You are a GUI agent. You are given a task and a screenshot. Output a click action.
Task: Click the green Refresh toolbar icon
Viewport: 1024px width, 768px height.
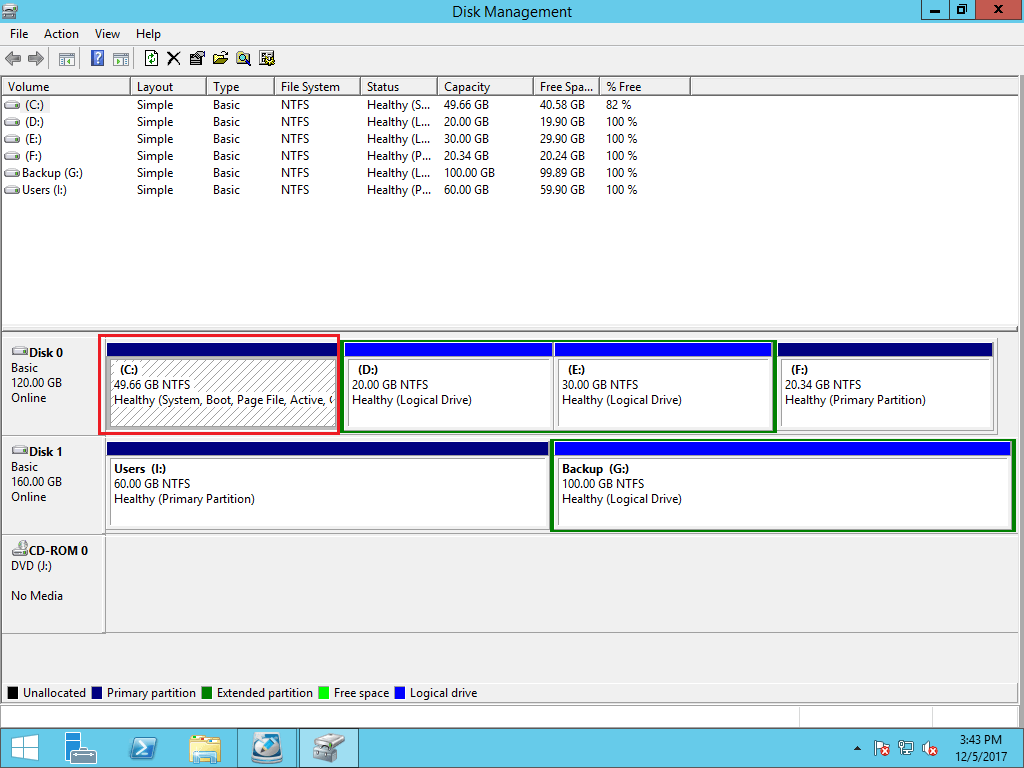point(152,59)
